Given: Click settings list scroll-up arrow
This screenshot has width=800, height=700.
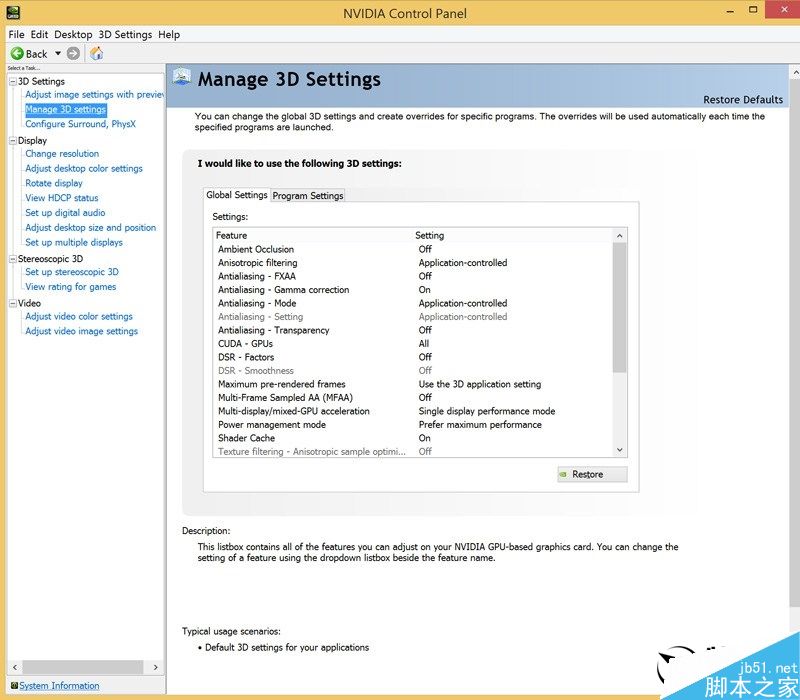Looking at the screenshot, I should tap(619, 236).
